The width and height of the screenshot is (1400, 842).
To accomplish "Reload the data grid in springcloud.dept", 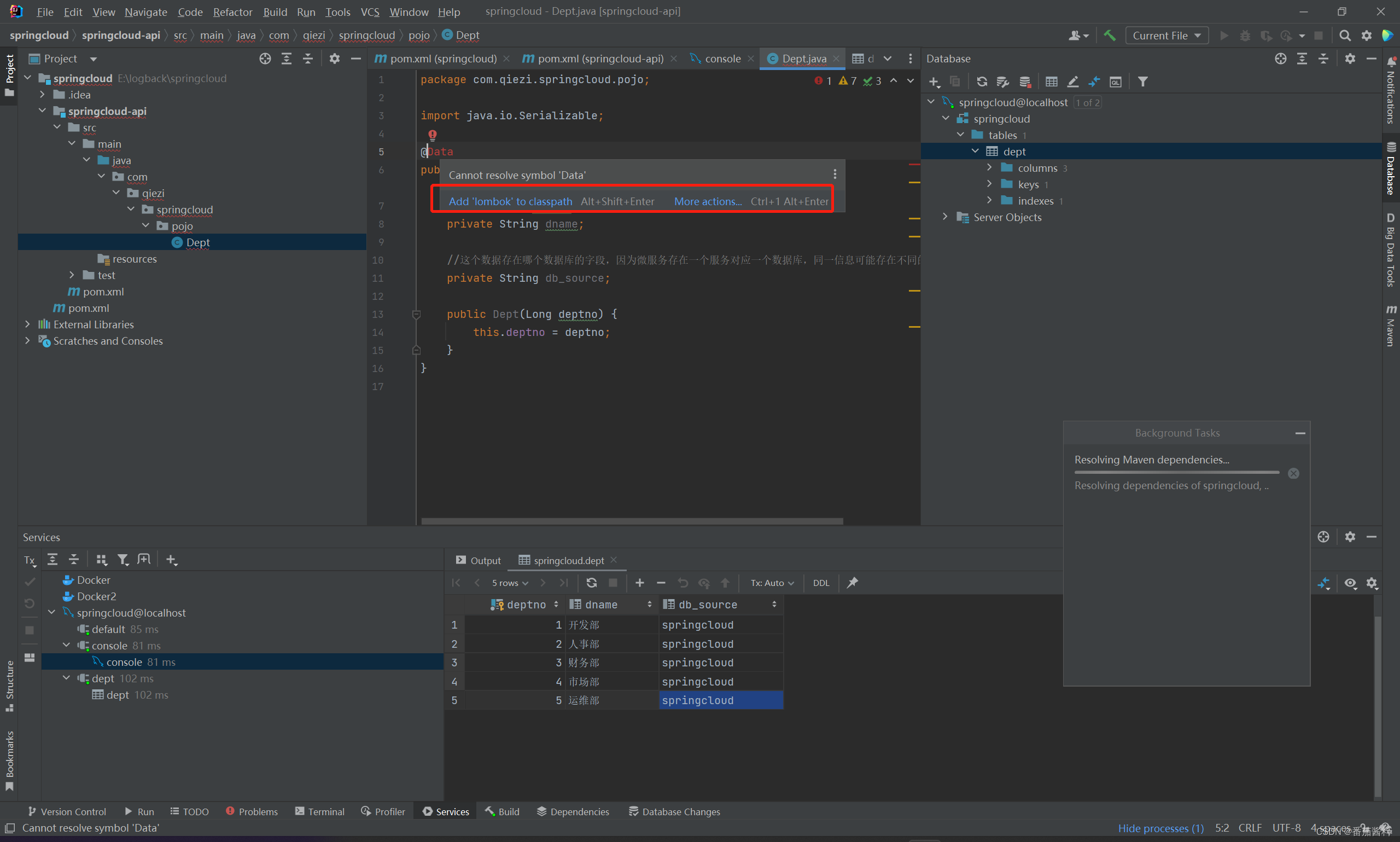I will click(591, 583).
